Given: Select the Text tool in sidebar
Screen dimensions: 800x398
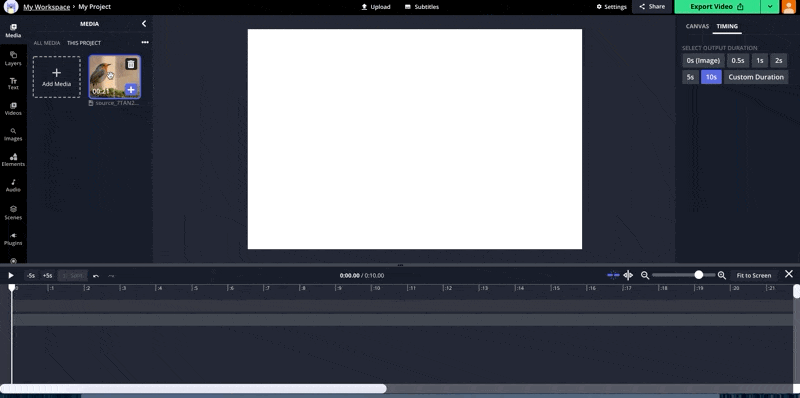Looking at the screenshot, I should tap(13, 84).
